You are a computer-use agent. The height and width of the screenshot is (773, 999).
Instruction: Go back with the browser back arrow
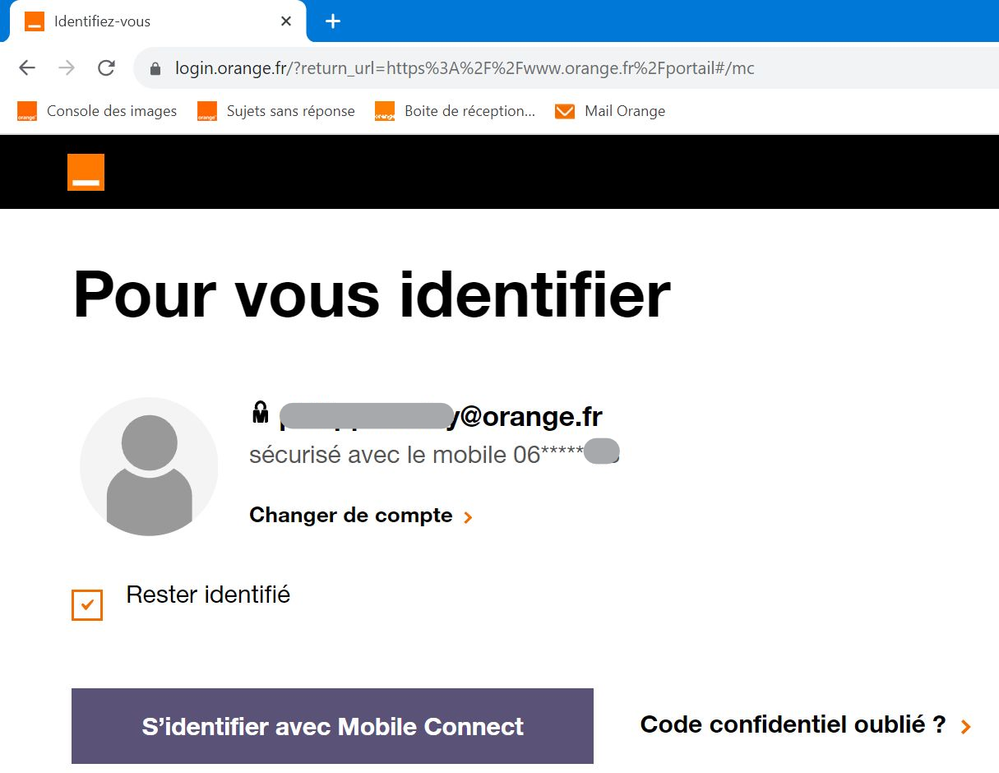tap(27, 68)
